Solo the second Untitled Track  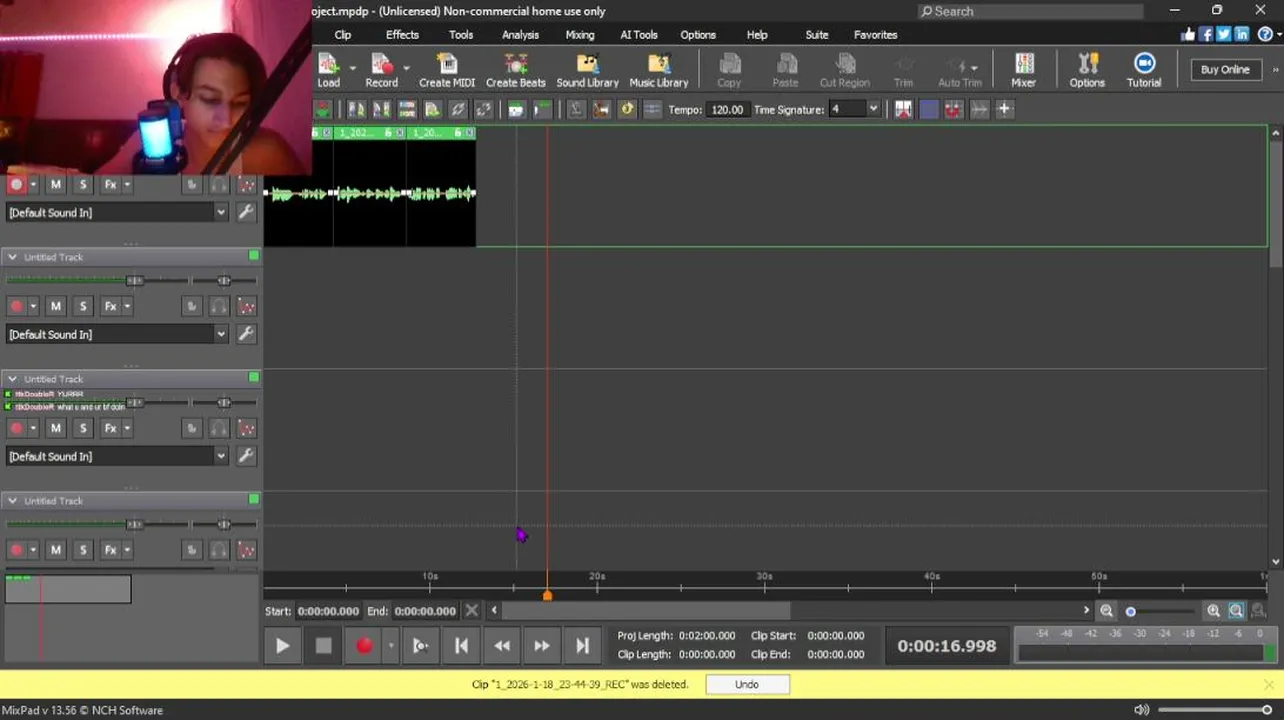click(x=83, y=306)
